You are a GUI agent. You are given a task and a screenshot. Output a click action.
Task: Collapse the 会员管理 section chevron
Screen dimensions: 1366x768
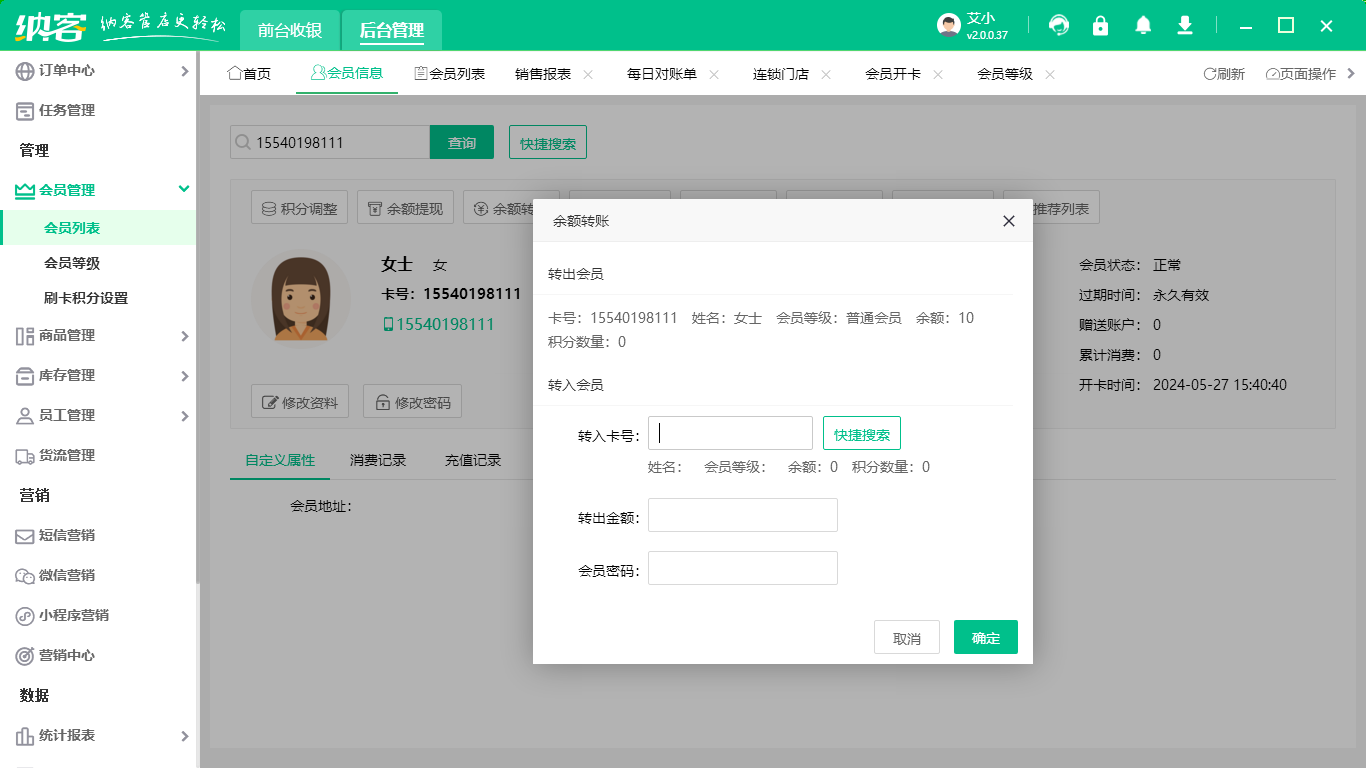pyautogui.click(x=184, y=190)
